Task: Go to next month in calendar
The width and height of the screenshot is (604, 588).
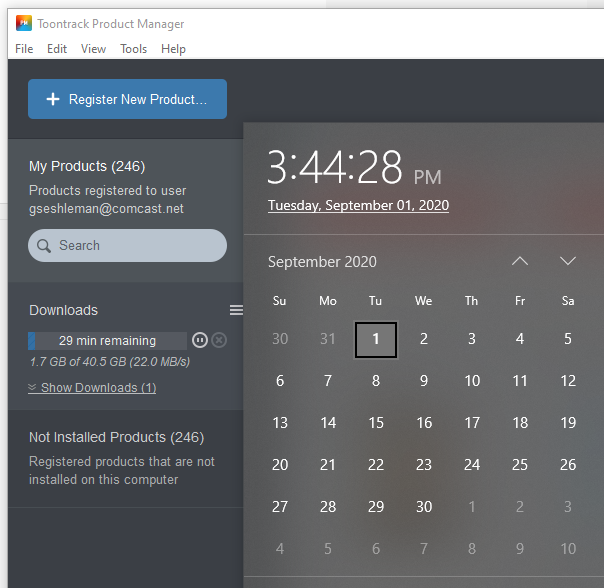Action: click(x=568, y=261)
